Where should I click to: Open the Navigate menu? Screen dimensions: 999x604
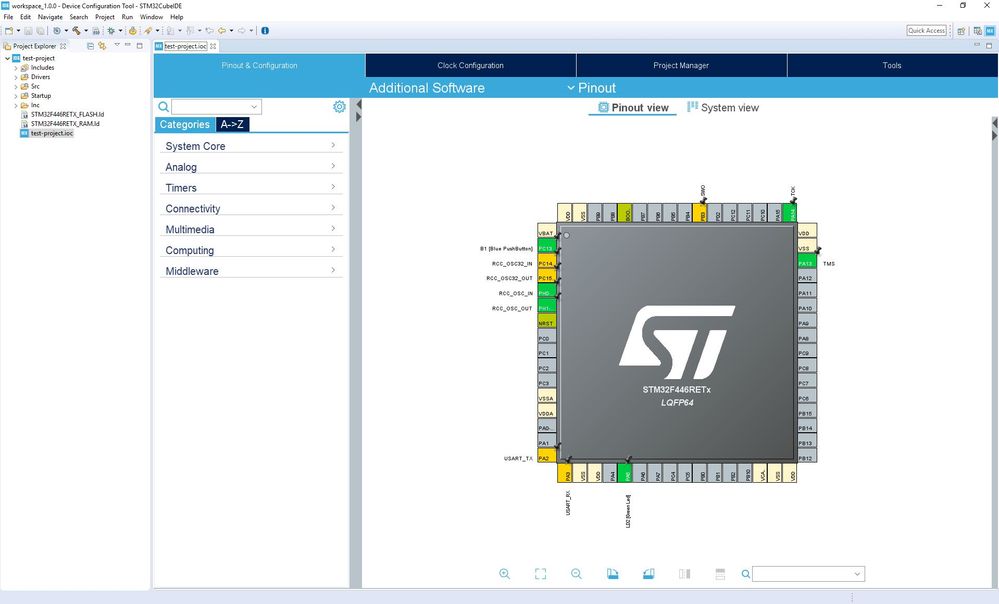[50, 17]
